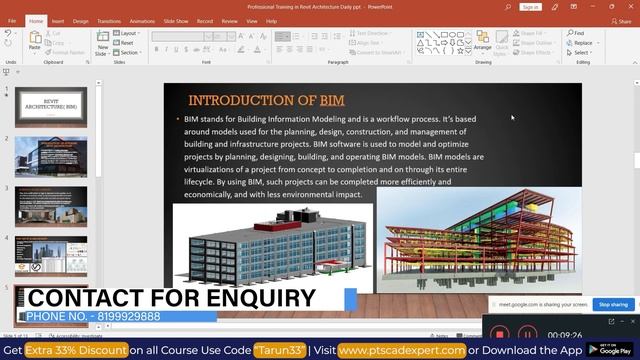Switch to the Design tab
This screenshot has width=640, height=360.
pyautogui.click(x=80, y=21)
